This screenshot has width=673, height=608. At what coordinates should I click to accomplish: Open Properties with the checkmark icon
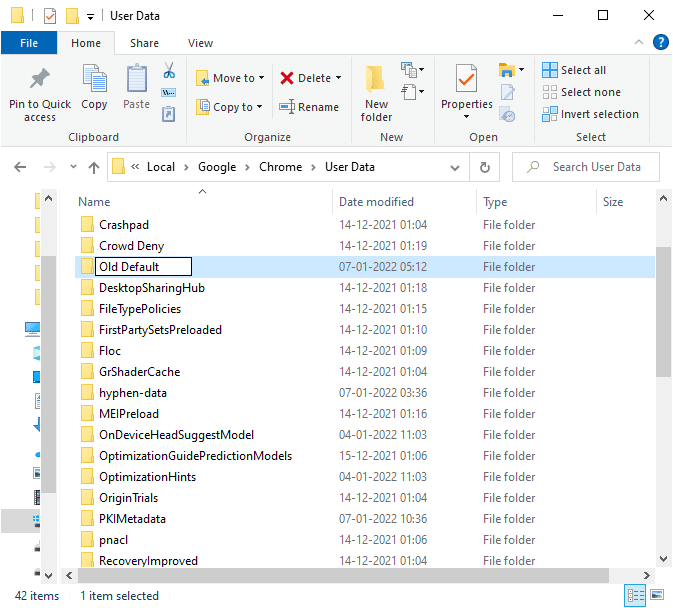click(x=467, y=78)
